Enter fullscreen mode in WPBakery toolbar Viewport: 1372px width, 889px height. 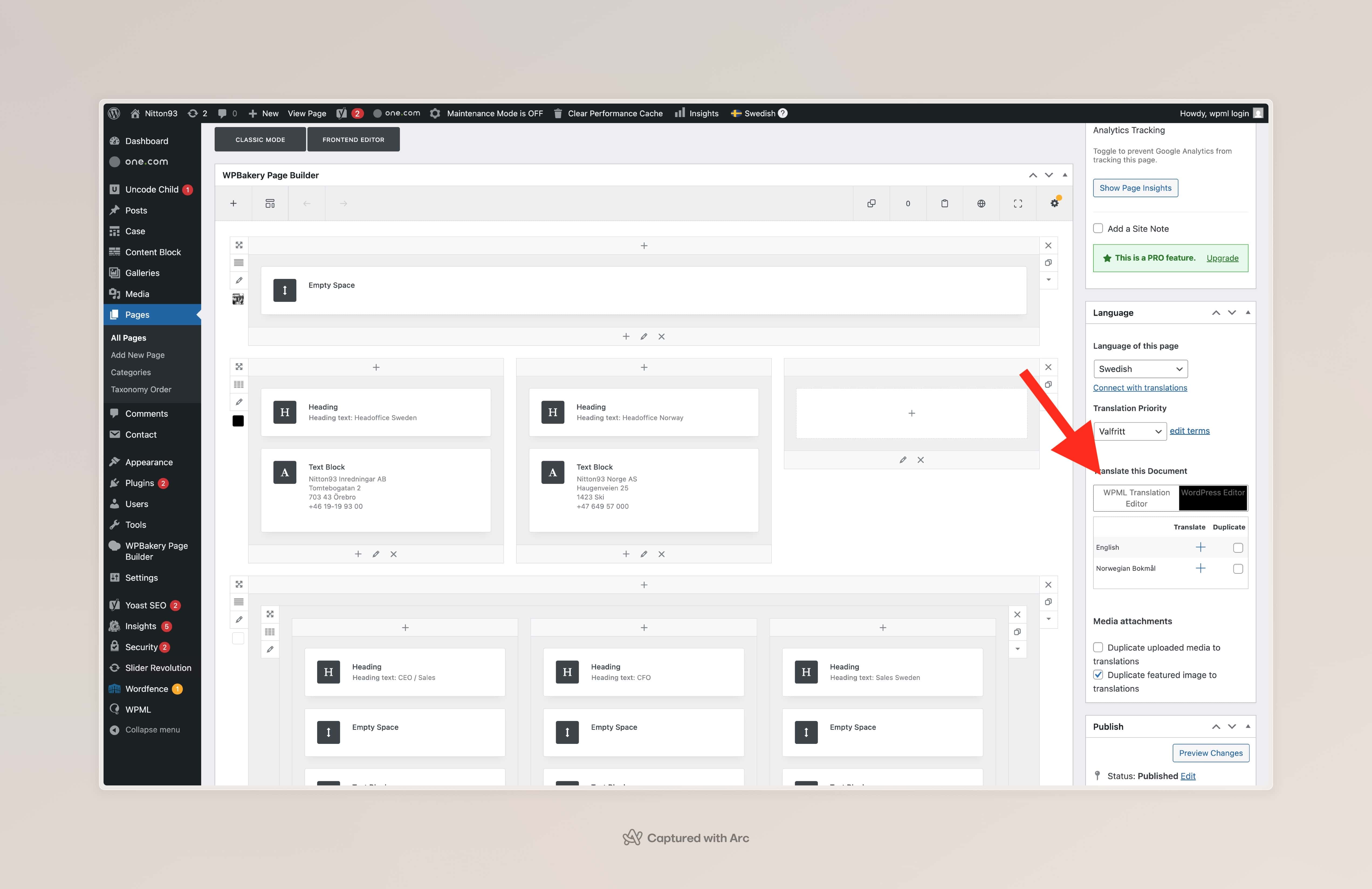tap(1018, 204)
